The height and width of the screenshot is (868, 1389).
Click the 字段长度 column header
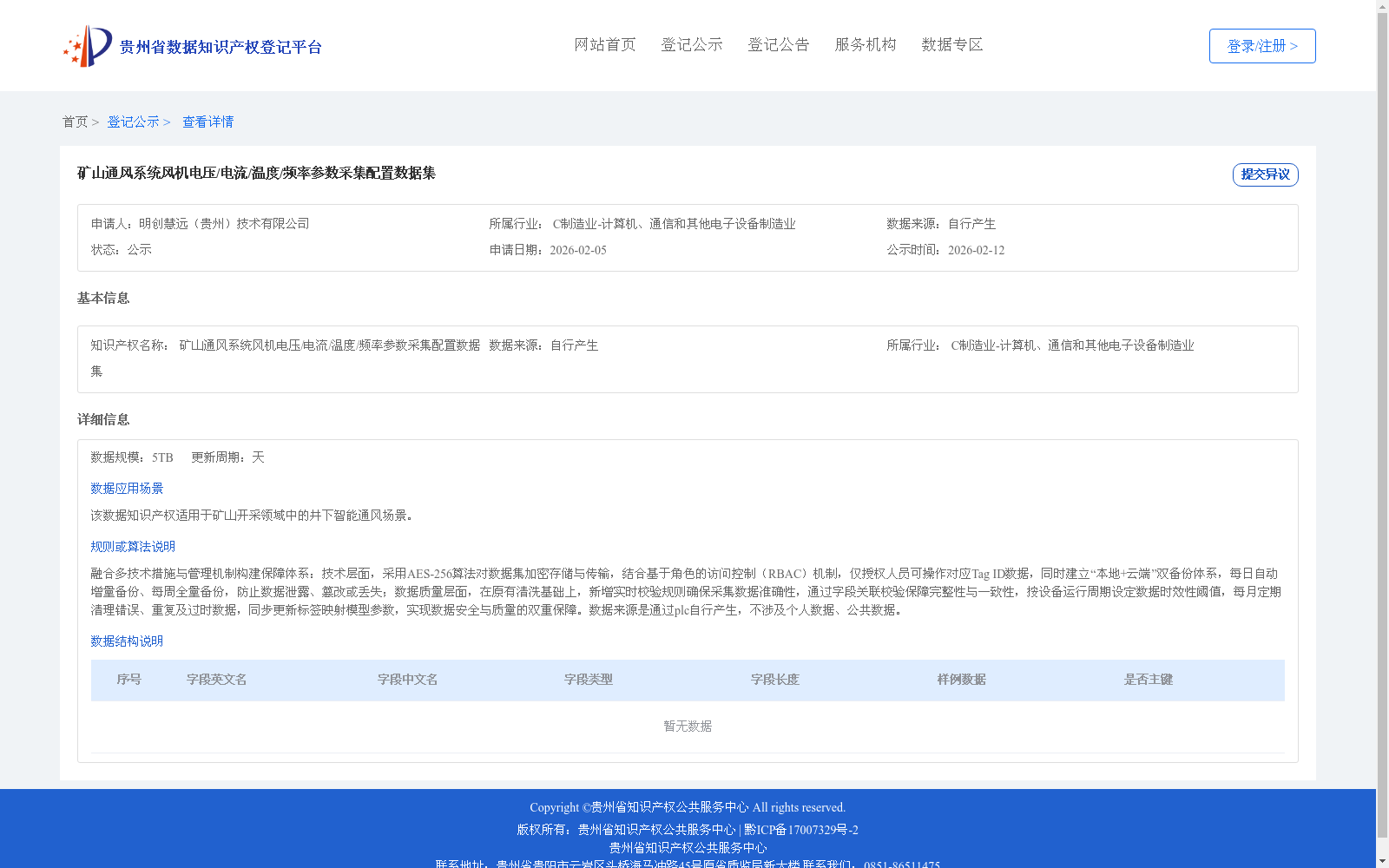[x=775, y=680]
